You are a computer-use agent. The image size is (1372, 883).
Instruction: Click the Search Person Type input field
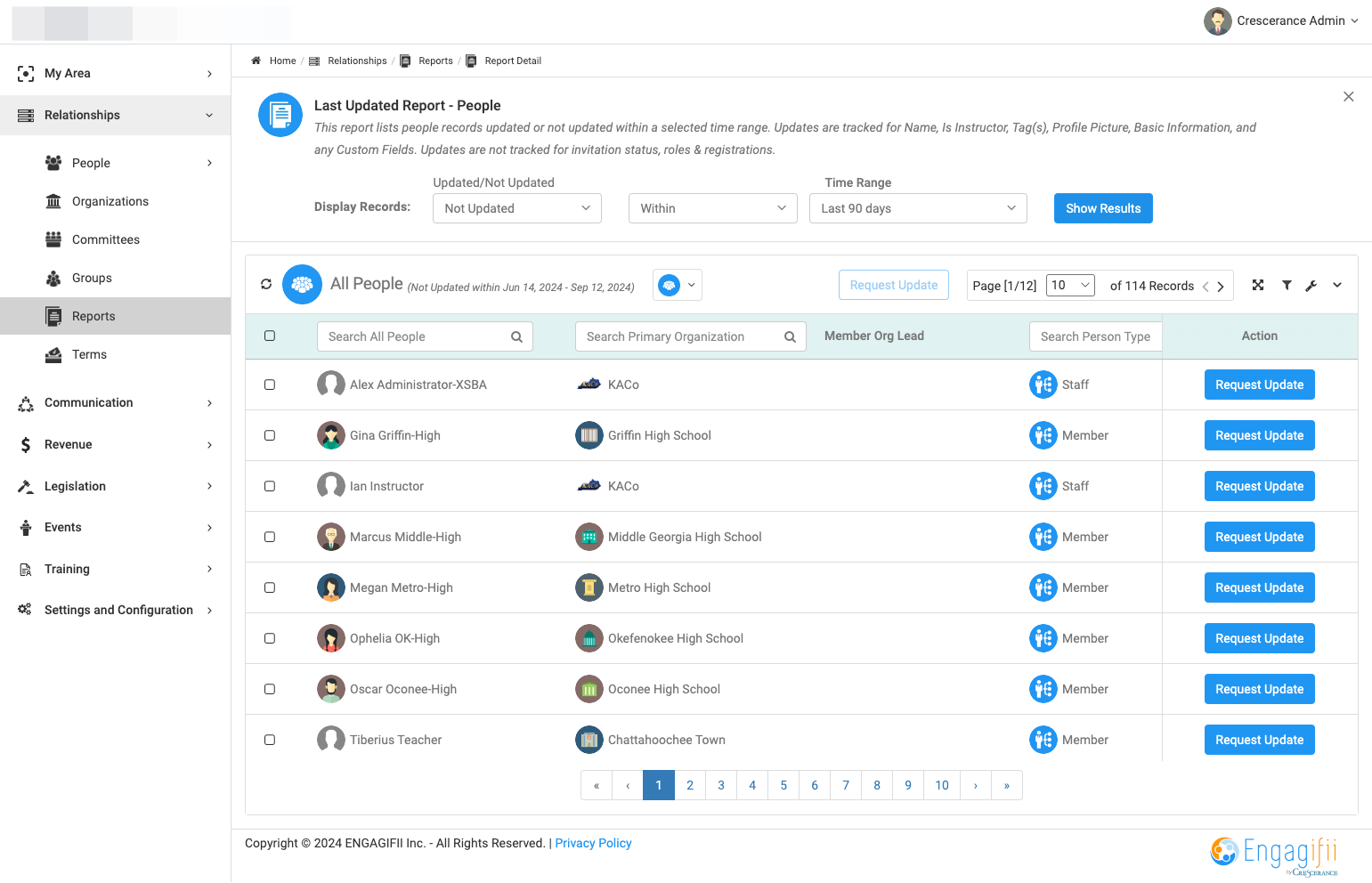[1096, 336]
